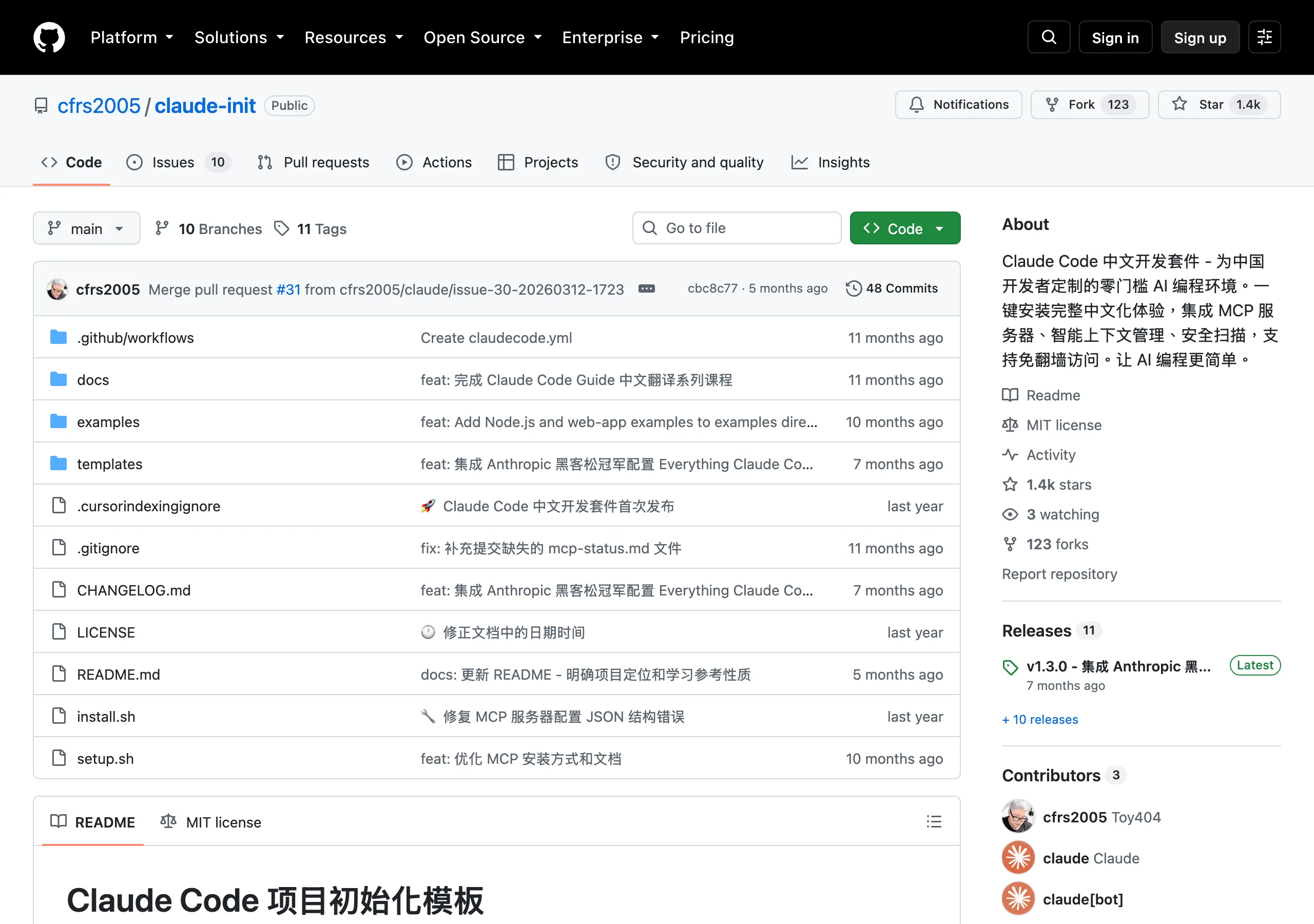View 11 Tags
Screen dimensions: 1314x924
point(310,228)
